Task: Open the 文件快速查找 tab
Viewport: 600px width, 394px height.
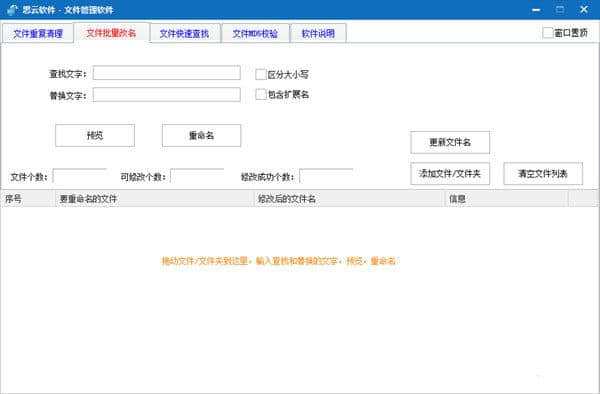Action: pyautogui.click(x=184, y=34)
